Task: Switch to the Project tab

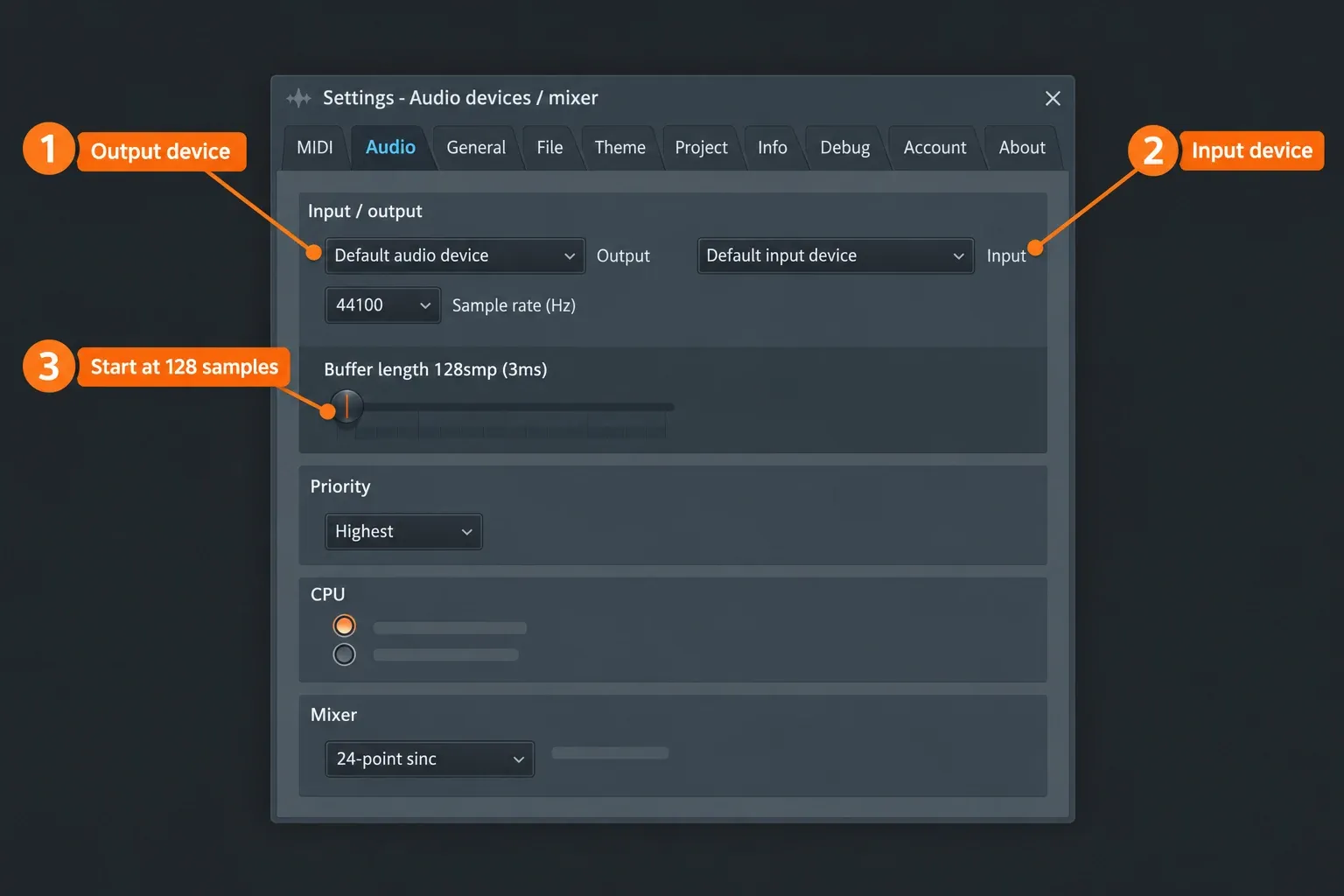Action: pyautogui.click(x=701, y=148)
